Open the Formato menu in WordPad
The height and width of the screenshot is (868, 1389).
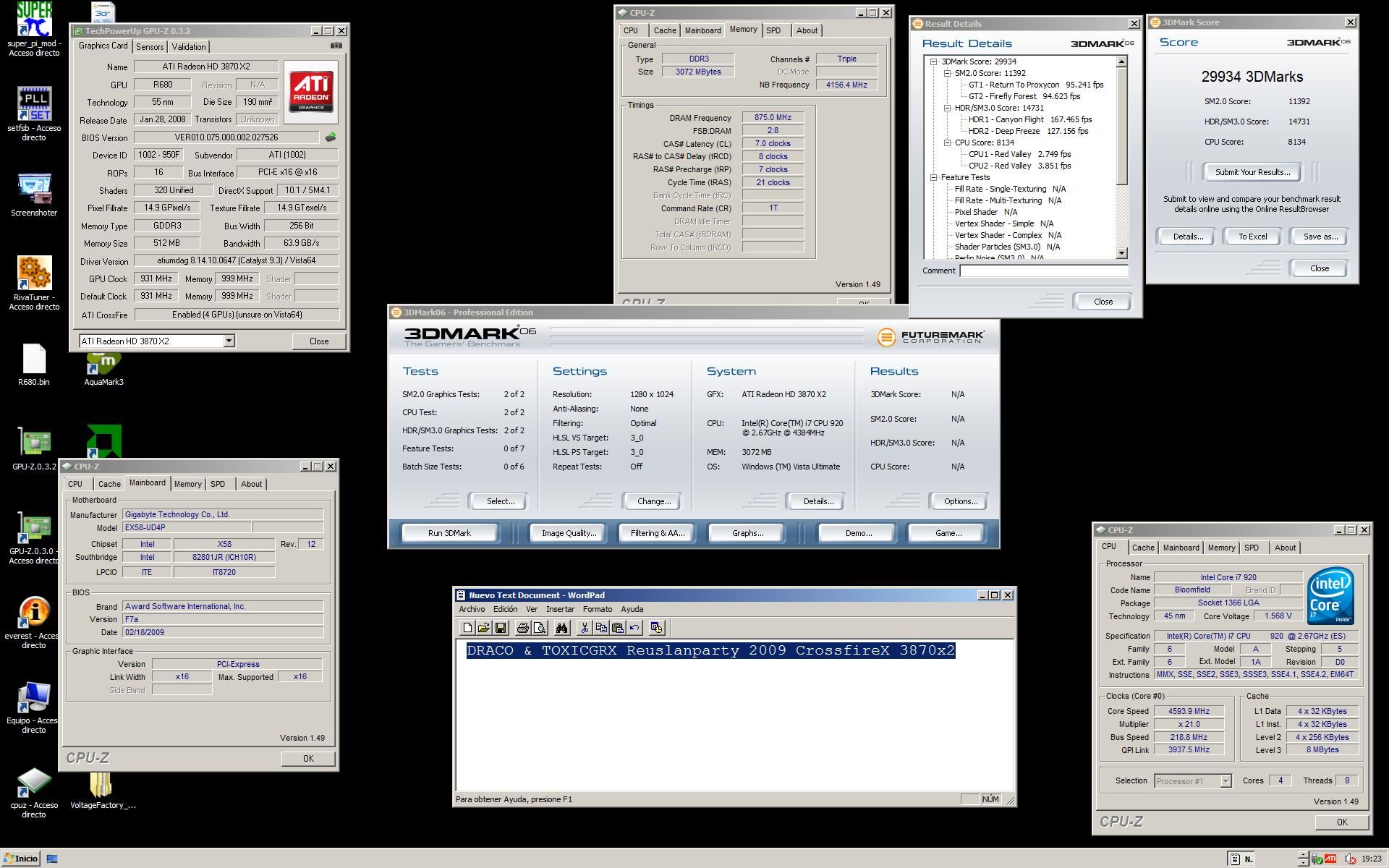pyautogui.click(x=598, y=609)
